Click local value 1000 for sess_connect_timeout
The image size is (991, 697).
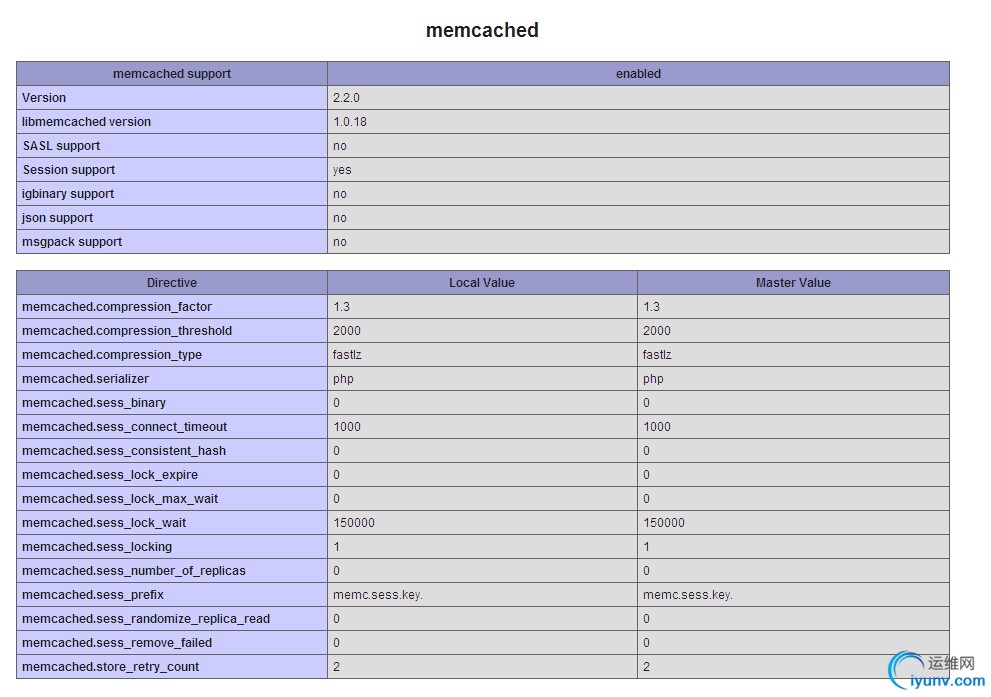(347, 427)
